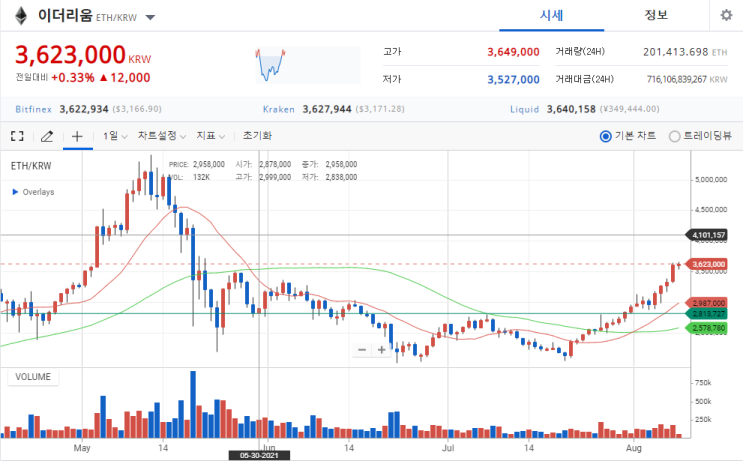
Task: Open ETH/KRW market selector arrow
Action: [x=150, y=18]
